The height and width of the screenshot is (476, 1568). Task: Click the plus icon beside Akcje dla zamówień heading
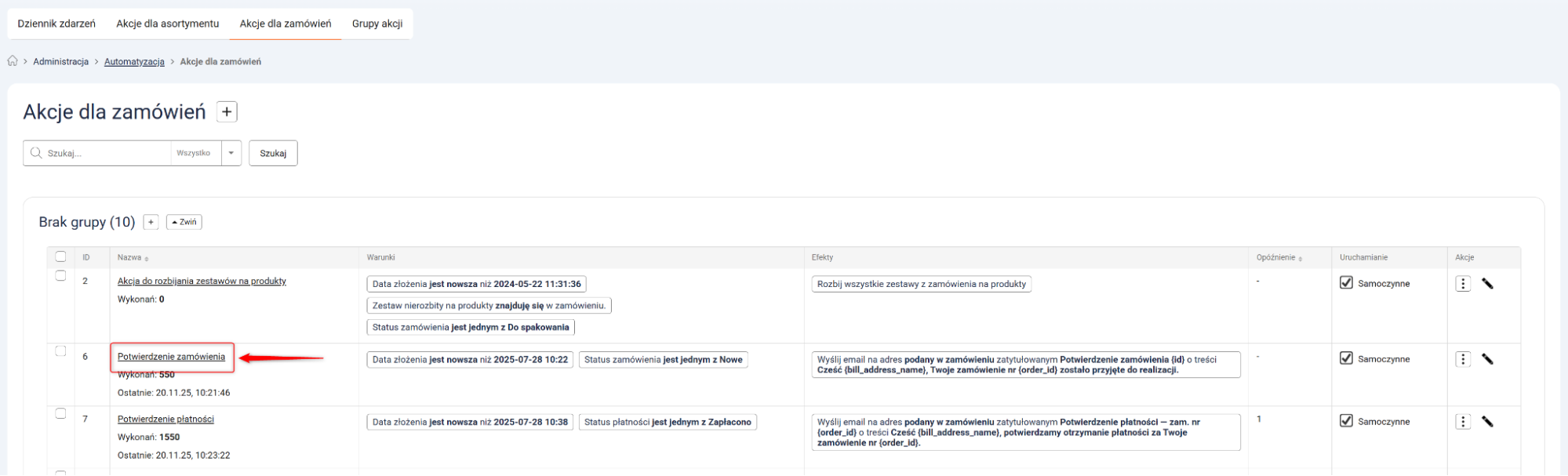point(227,112)
